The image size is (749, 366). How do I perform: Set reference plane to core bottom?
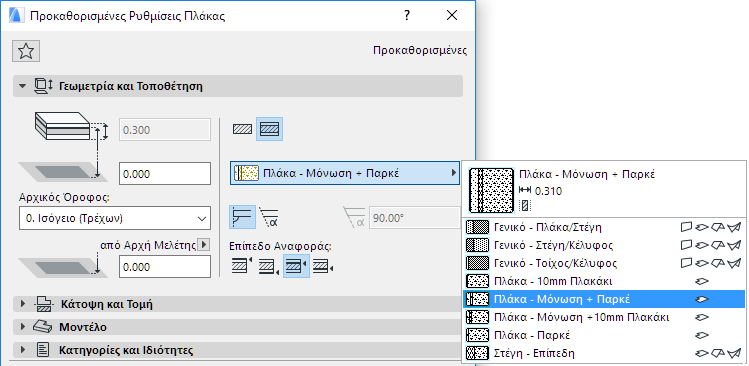323,265
